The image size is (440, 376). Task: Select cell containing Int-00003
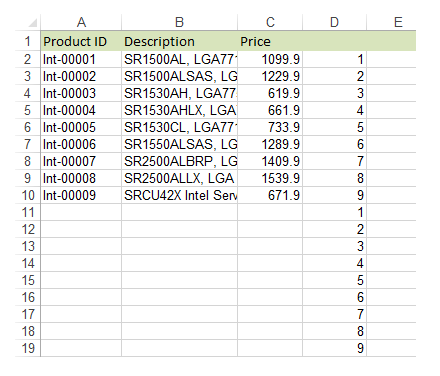pos(81,93)
